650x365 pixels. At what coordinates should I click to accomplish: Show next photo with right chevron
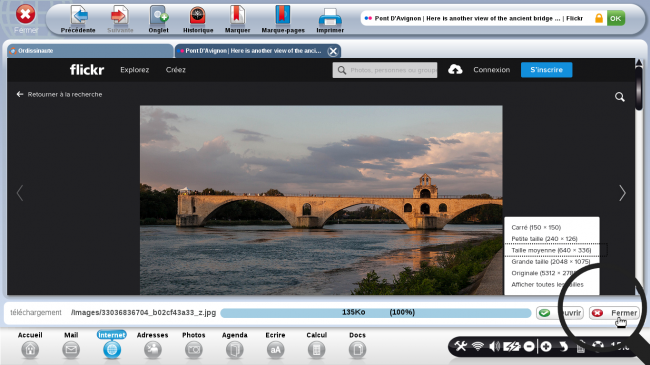(x=622, y=193)
